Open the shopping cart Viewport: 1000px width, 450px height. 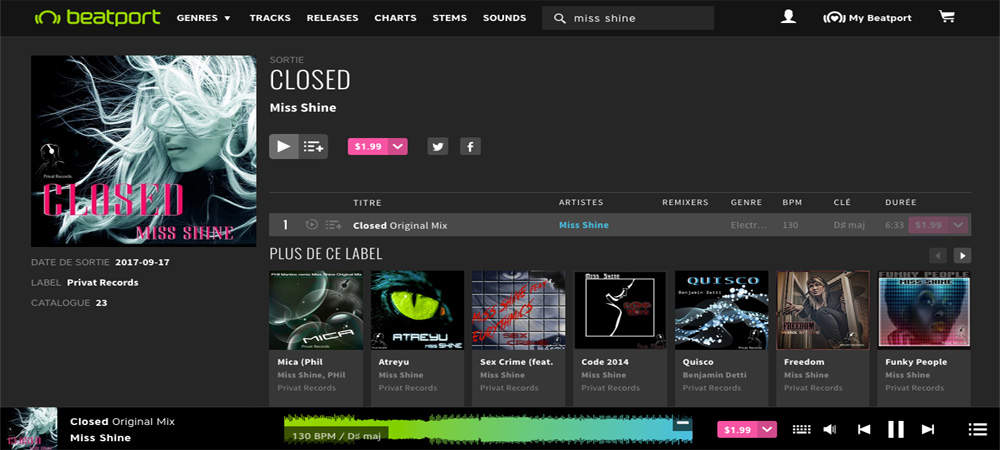tap(946, 17)
